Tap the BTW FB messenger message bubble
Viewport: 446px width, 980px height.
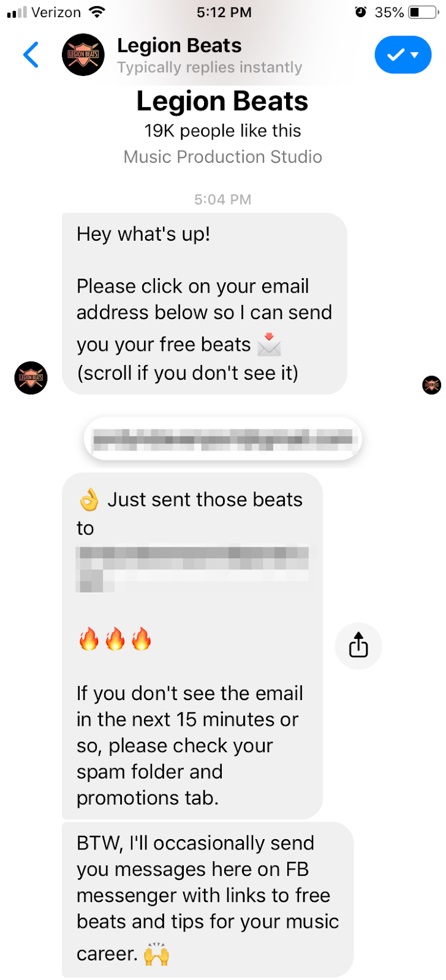tap(208, 899)
